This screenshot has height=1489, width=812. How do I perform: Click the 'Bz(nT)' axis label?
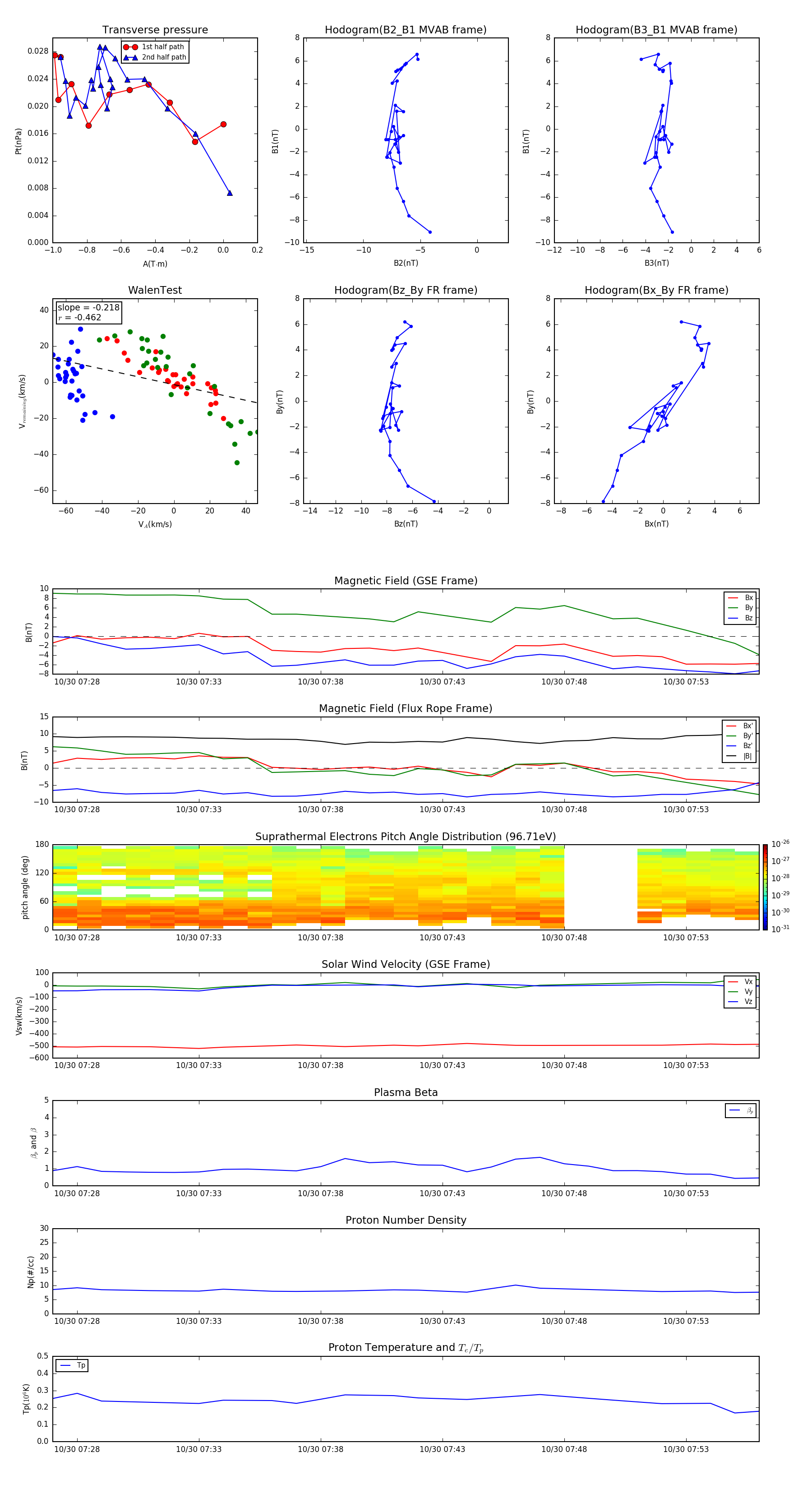406,524
